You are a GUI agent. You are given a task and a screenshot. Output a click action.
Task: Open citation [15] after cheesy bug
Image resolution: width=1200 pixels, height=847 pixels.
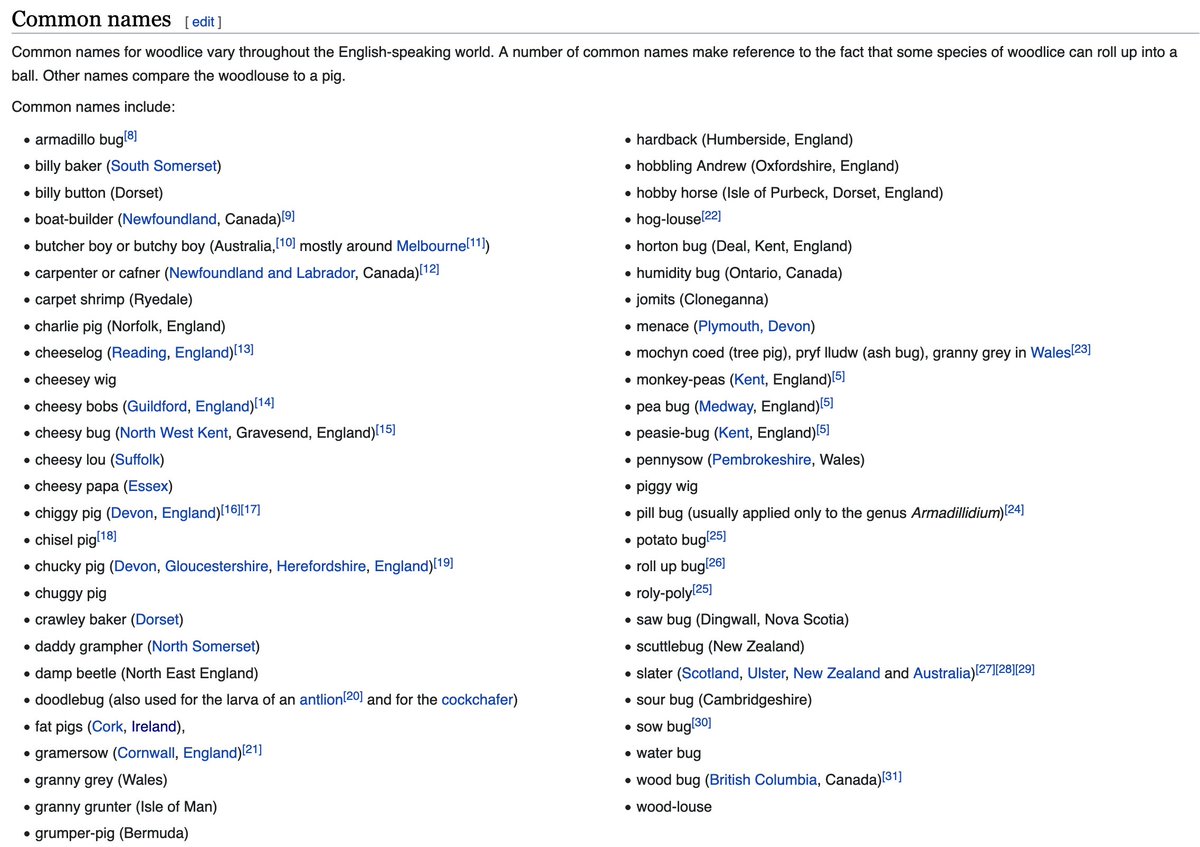tap(385, 429)
